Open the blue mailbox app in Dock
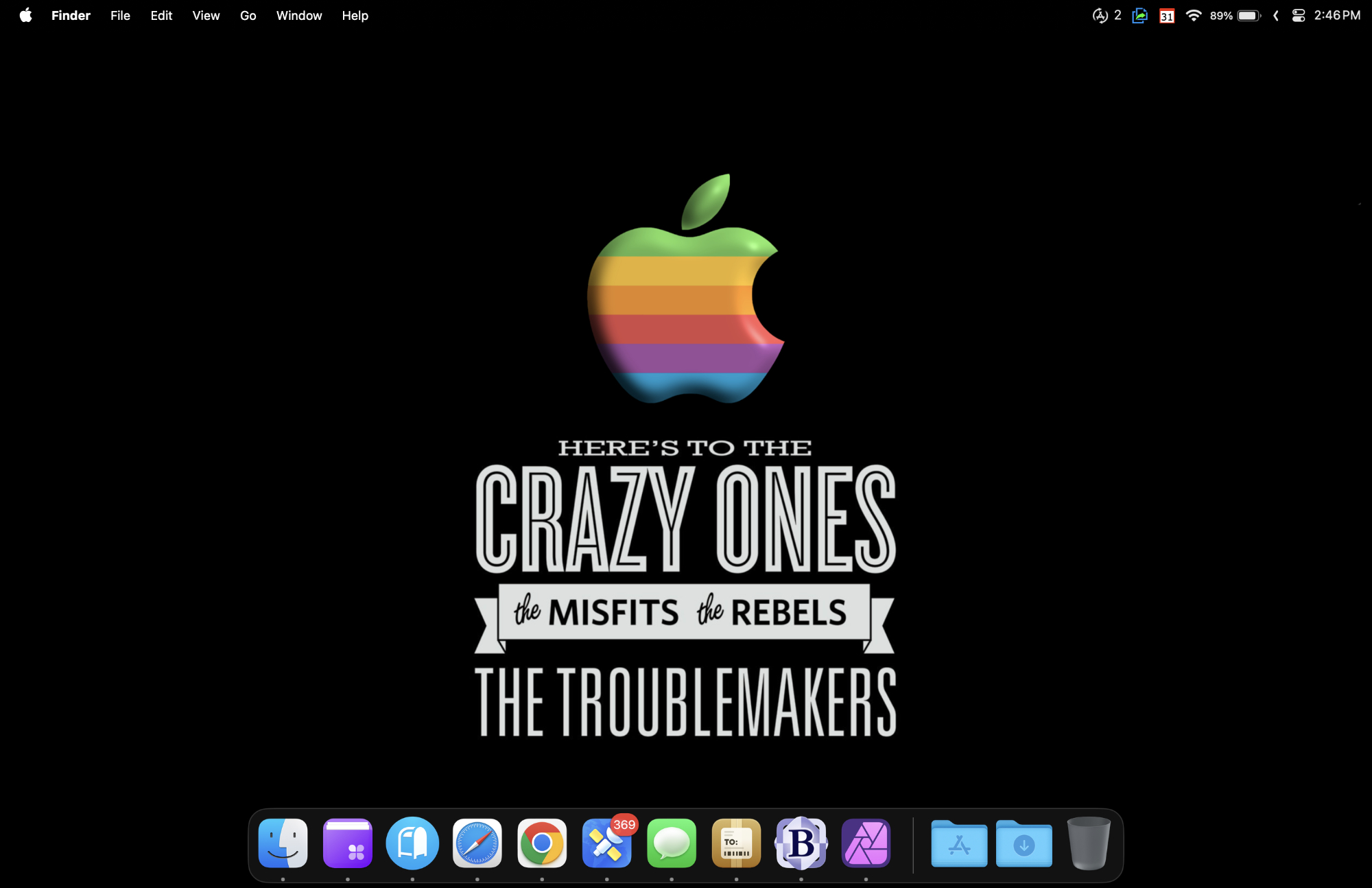This screenshot has width=1372, height=888. tap(412, 843)
